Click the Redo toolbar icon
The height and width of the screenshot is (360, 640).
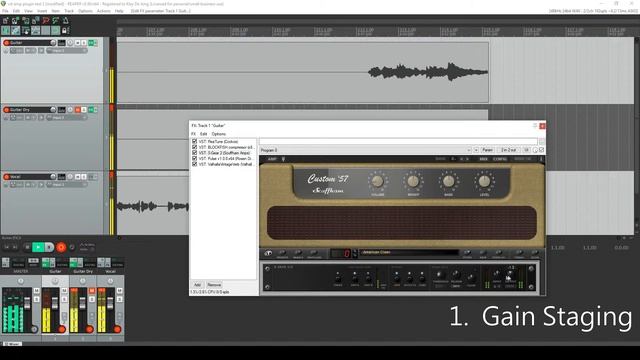[x=56, y=20]
